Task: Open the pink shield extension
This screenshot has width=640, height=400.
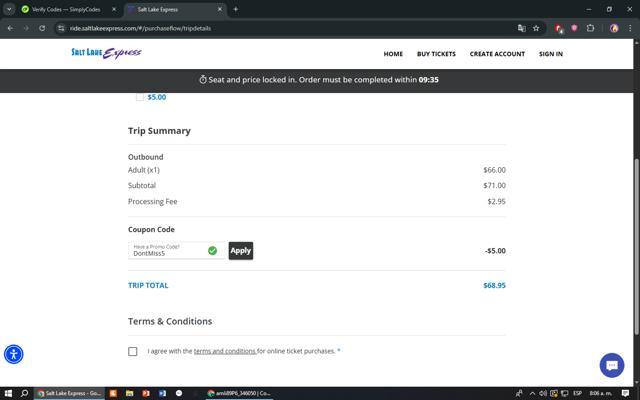Action: tap(574, 28)
